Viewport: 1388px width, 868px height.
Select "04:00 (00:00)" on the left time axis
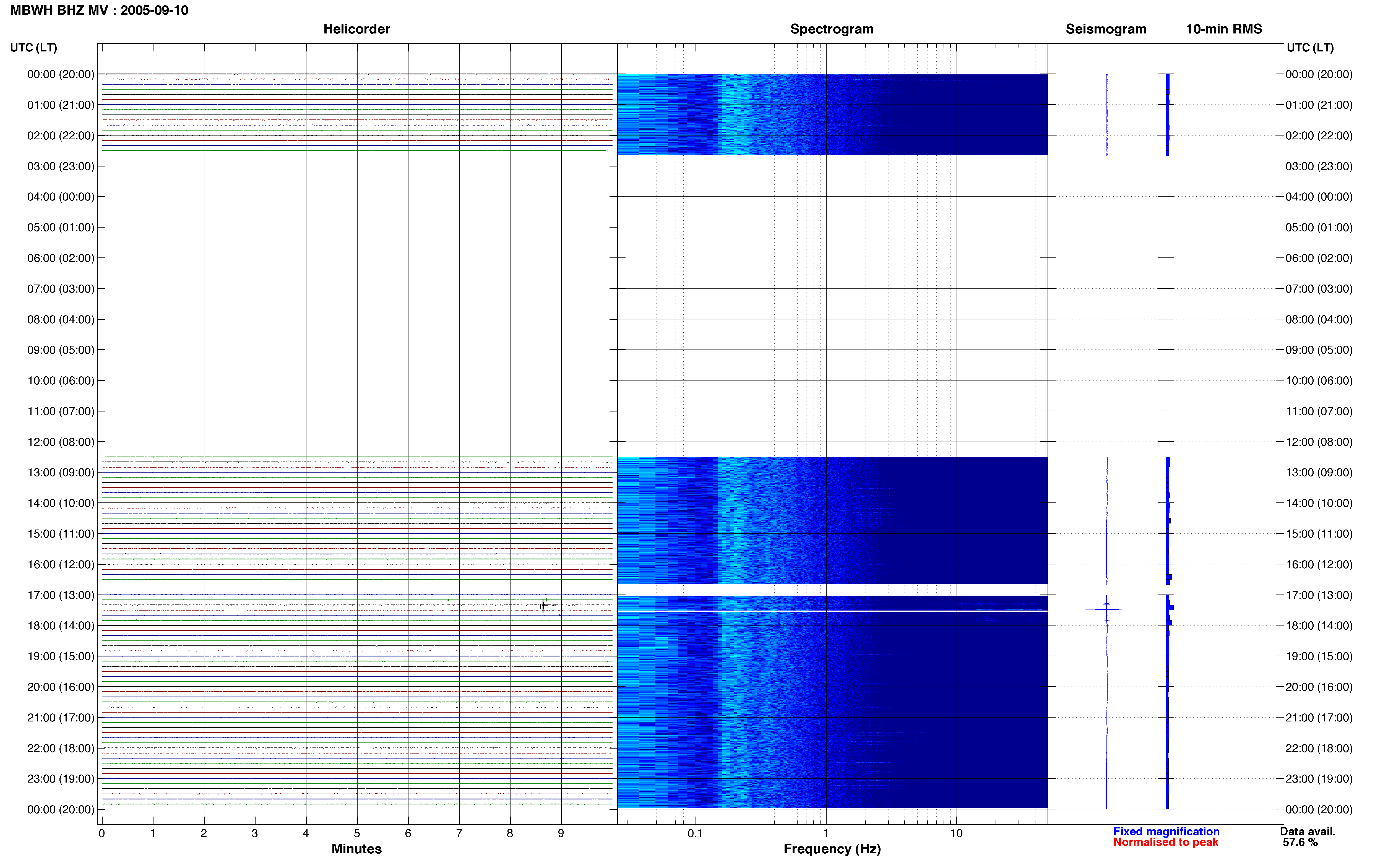point(61,197)
